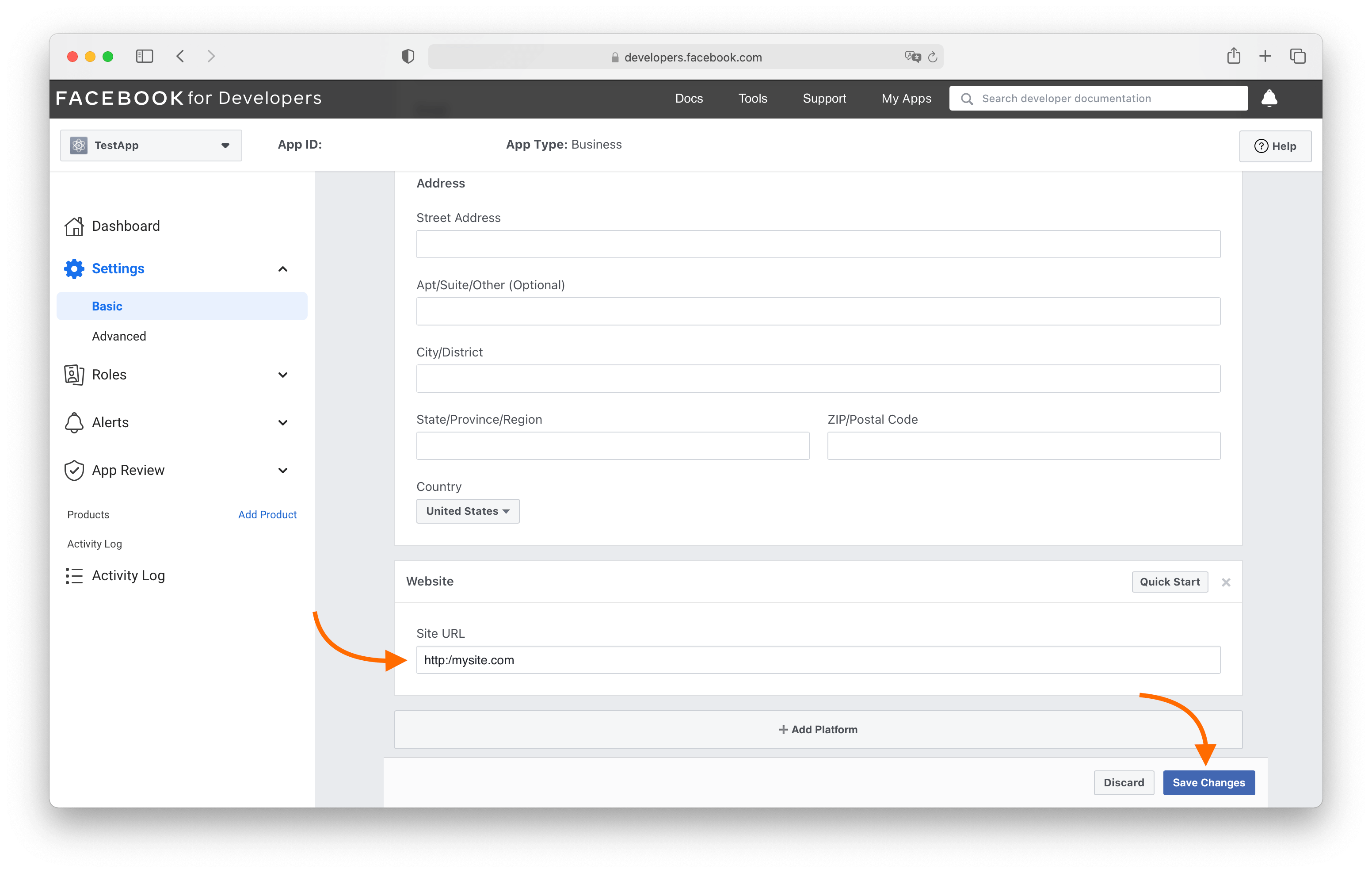The height and width of the screenshot is (873, 1372).
Task: Open the United States country dropdown
Action: coord(467,511)
